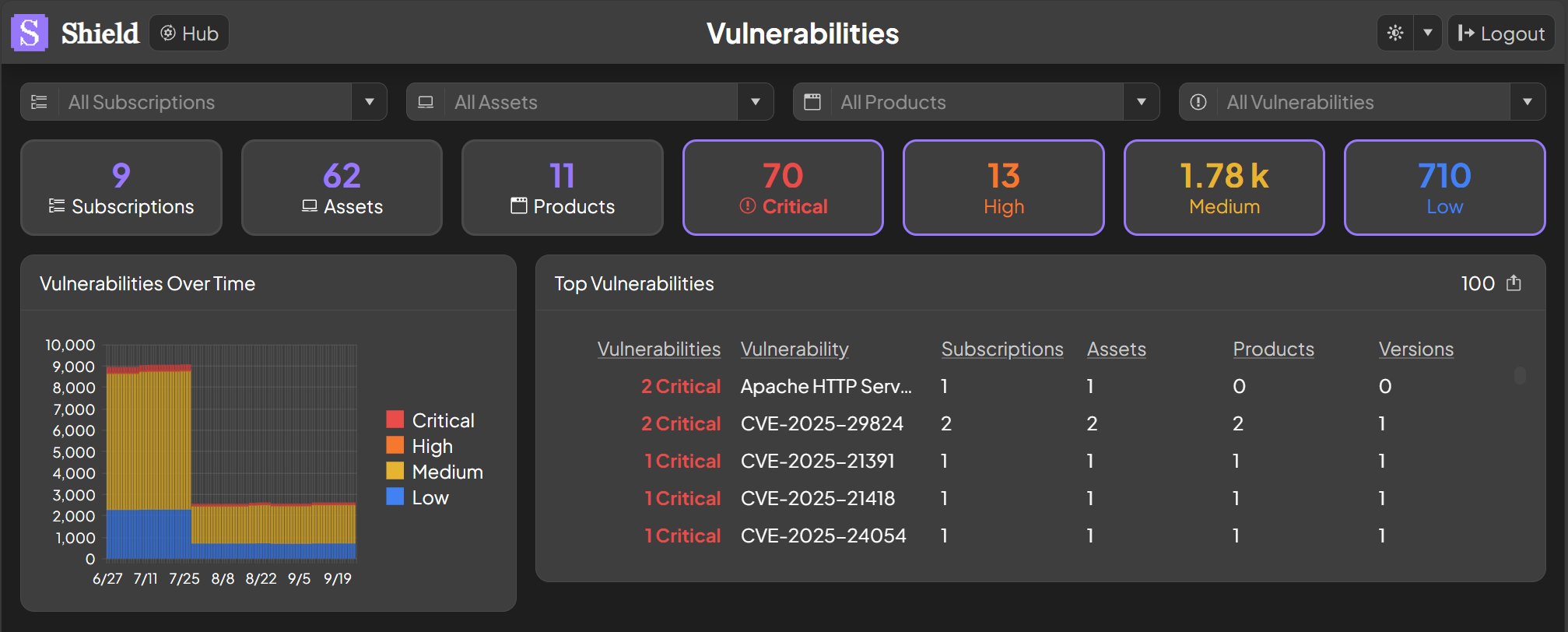The height and width of the screenshot is (632, 1568).
Task: Click the All Subscriptions input field
Action: pos(204,102)
